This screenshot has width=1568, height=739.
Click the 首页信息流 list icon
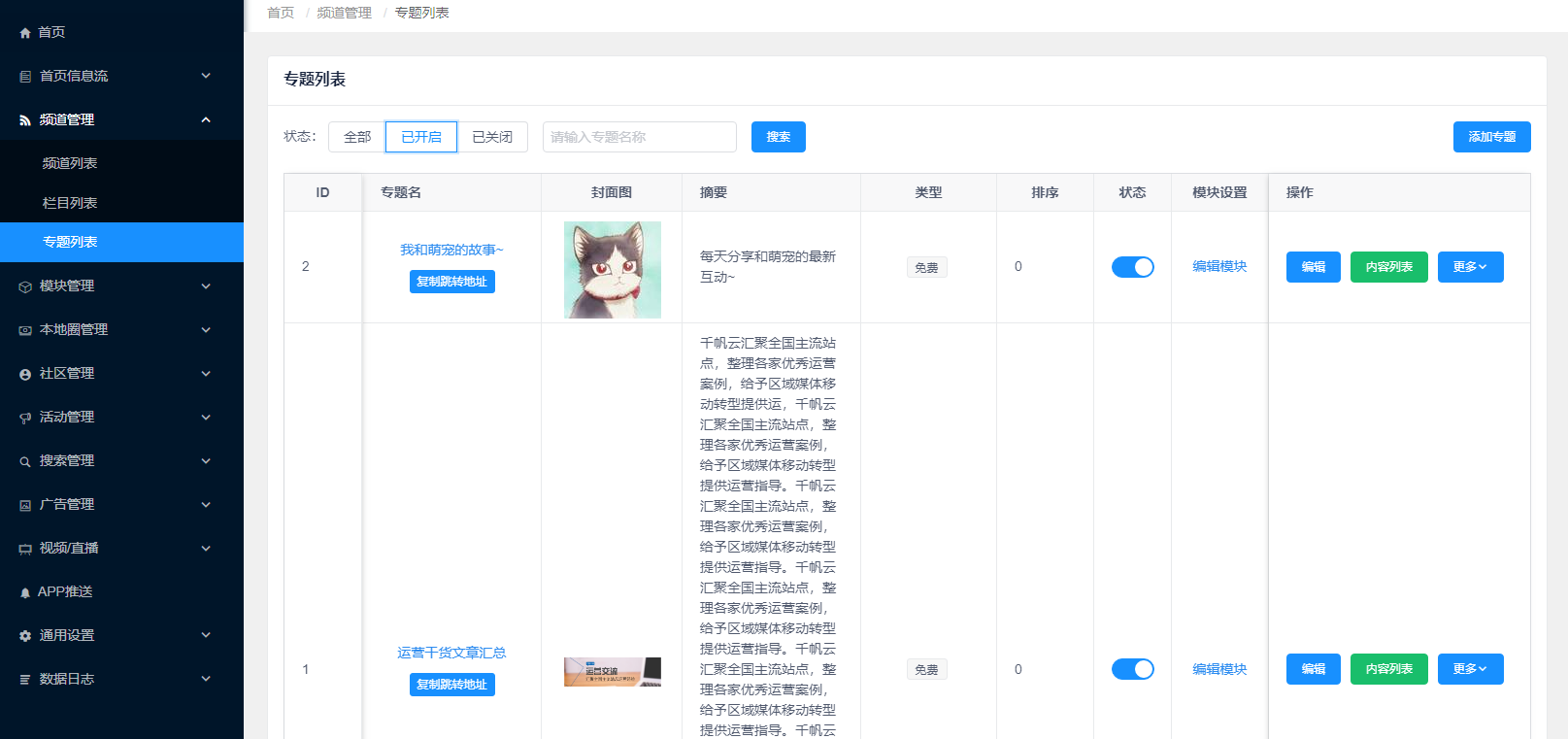25,77
